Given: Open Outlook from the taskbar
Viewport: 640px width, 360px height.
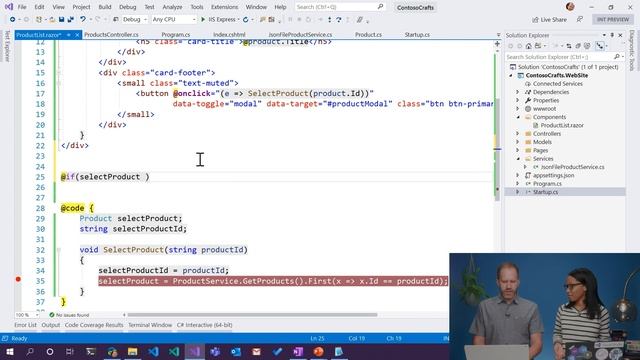Looking at the screenshot, I should pos(236,351).
